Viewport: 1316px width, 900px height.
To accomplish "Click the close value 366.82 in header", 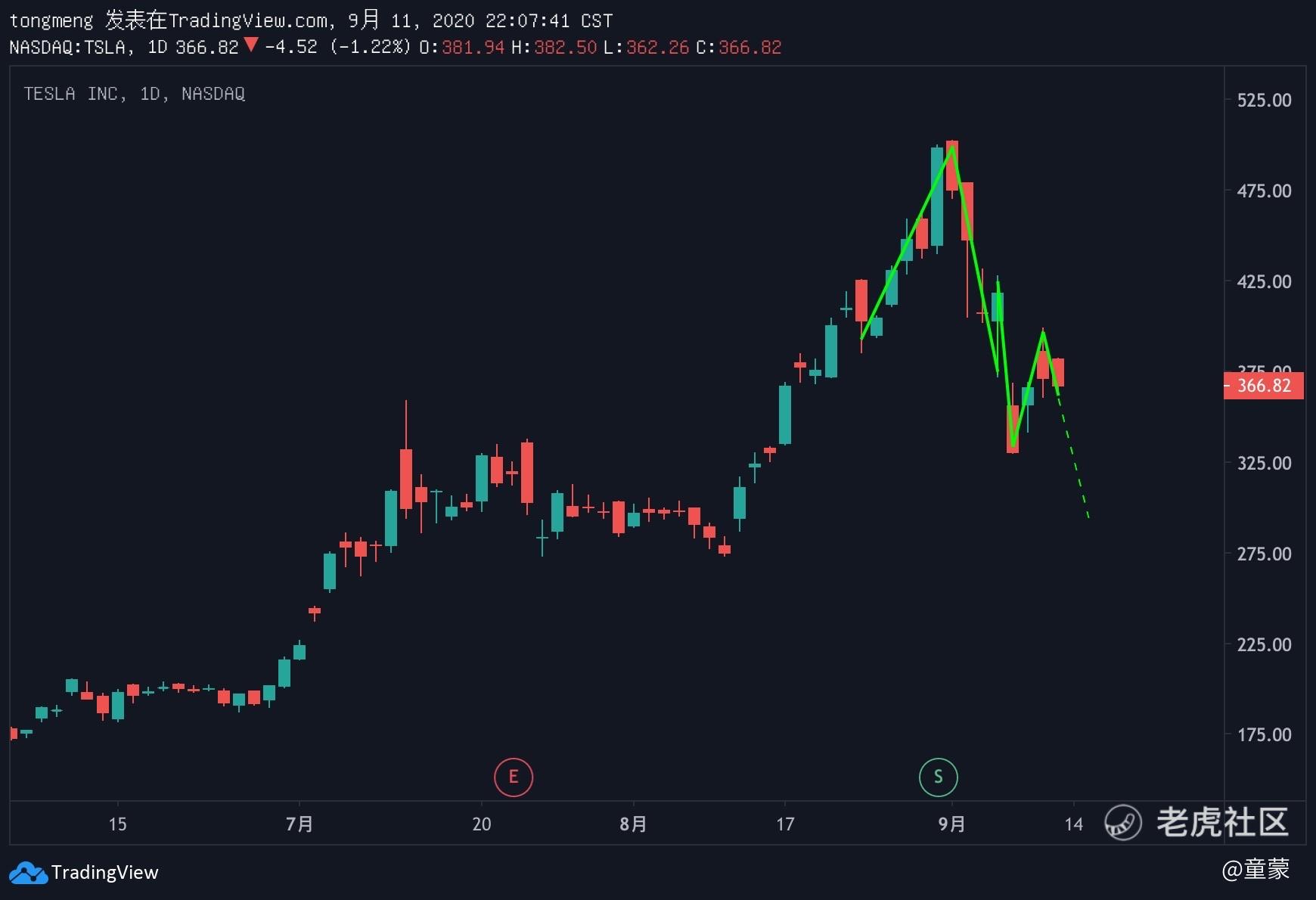I will pos(750,47).
